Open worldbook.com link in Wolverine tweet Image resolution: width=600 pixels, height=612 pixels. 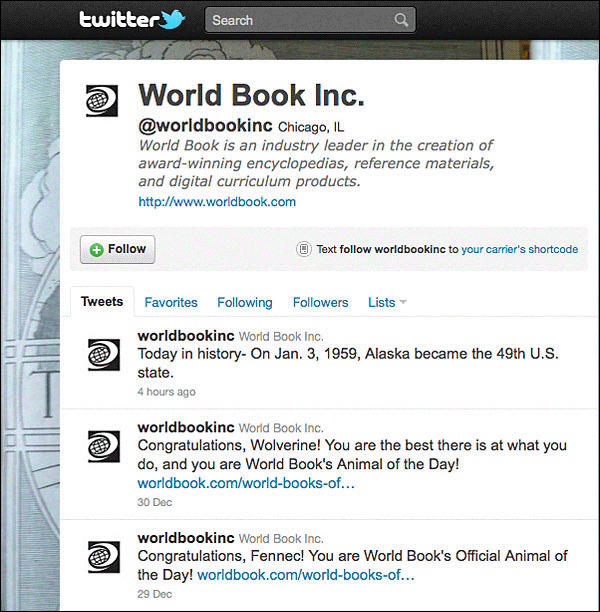[246, 483]
